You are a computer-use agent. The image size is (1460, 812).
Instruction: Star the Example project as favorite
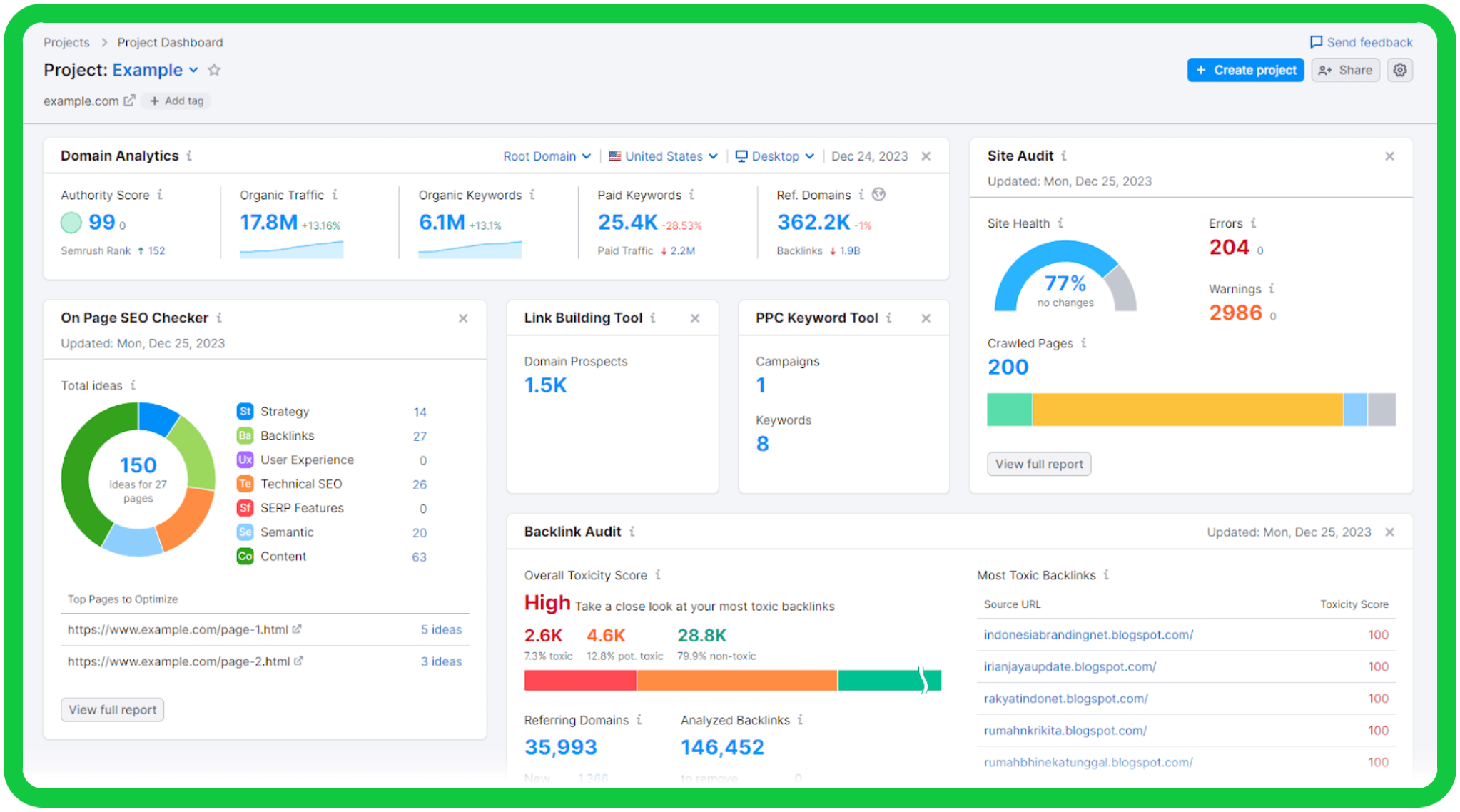point(214,70)
